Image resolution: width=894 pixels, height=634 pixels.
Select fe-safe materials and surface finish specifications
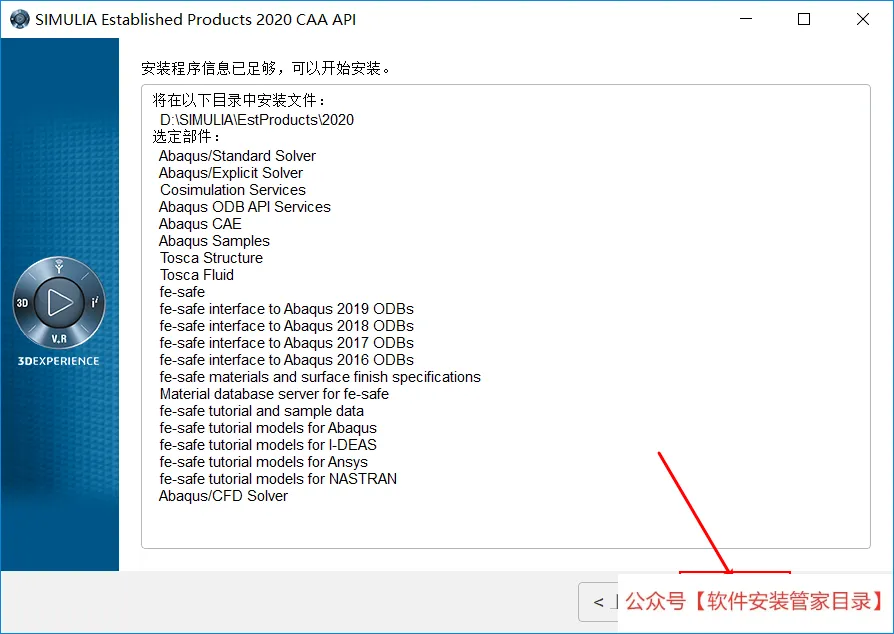(x=320, y=377)
